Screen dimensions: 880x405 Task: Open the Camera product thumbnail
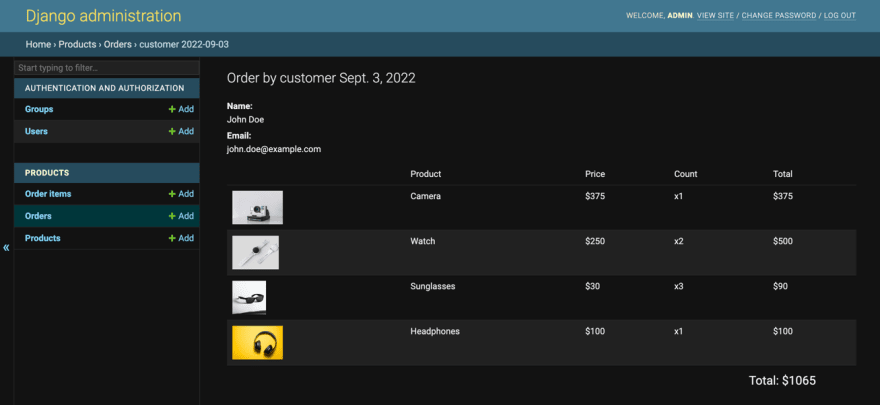click(x=258, y=208)
